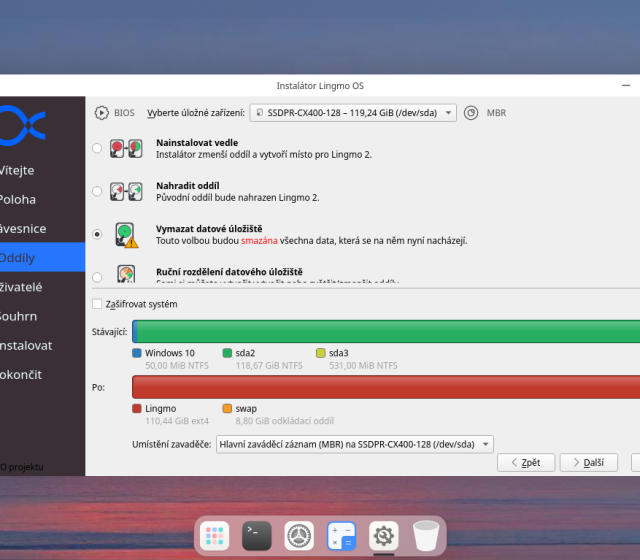Select the 'Oddíly' step in sidebar
The height and width of the screenshot is (560, 640).
(x=20, y=257)
